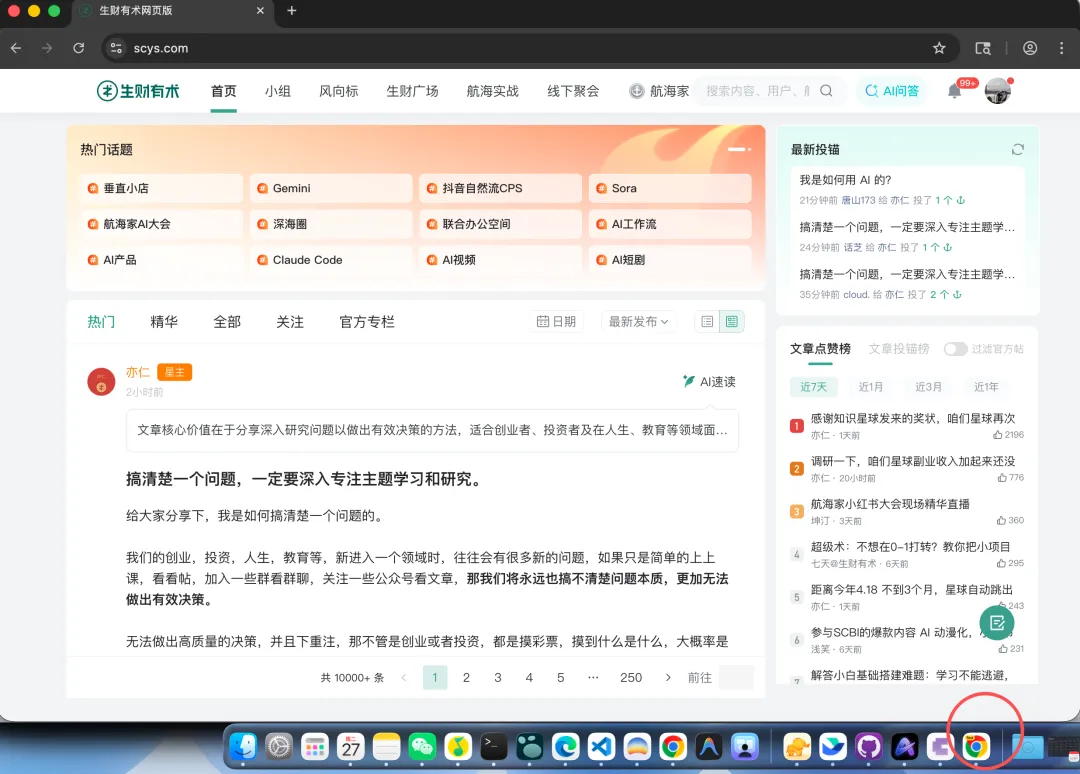Open the notification bell with 99+ badge
Screen dimensions: 1080x774
952,89
